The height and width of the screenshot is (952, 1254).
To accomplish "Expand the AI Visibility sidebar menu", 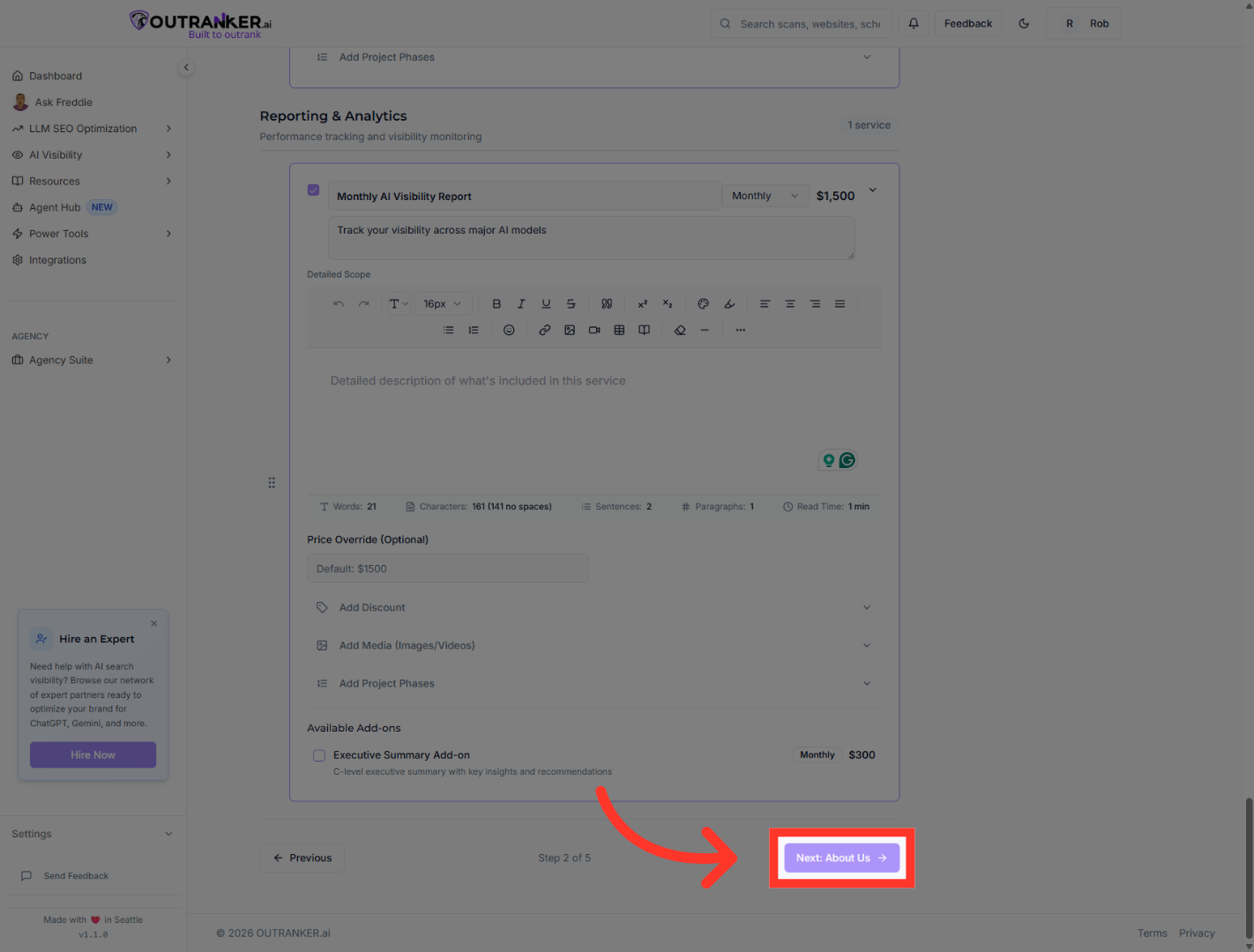I will click(93, 155).
